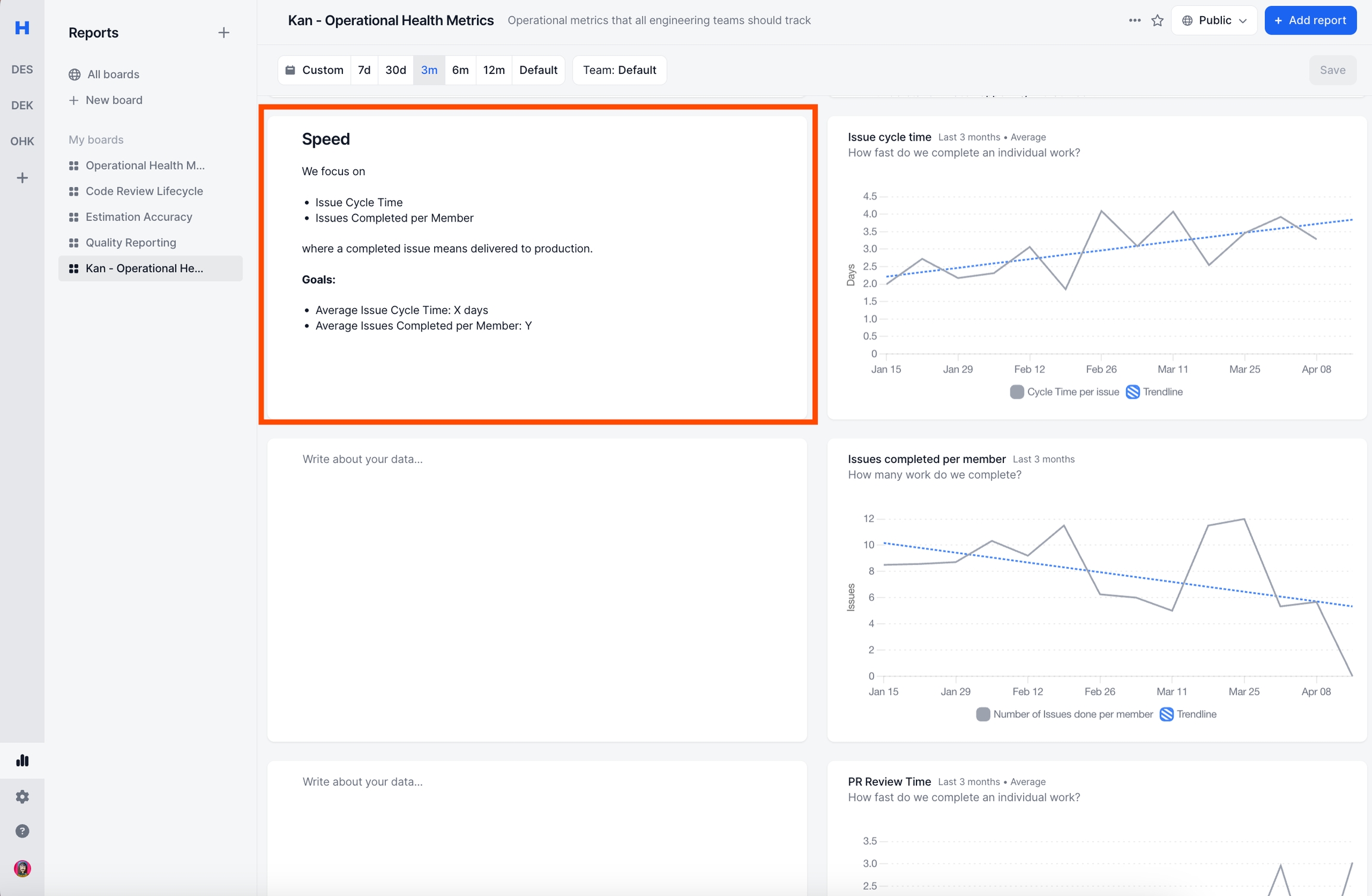Select the Default time range
Screen dimensions: 1372x896
[538, 70]
